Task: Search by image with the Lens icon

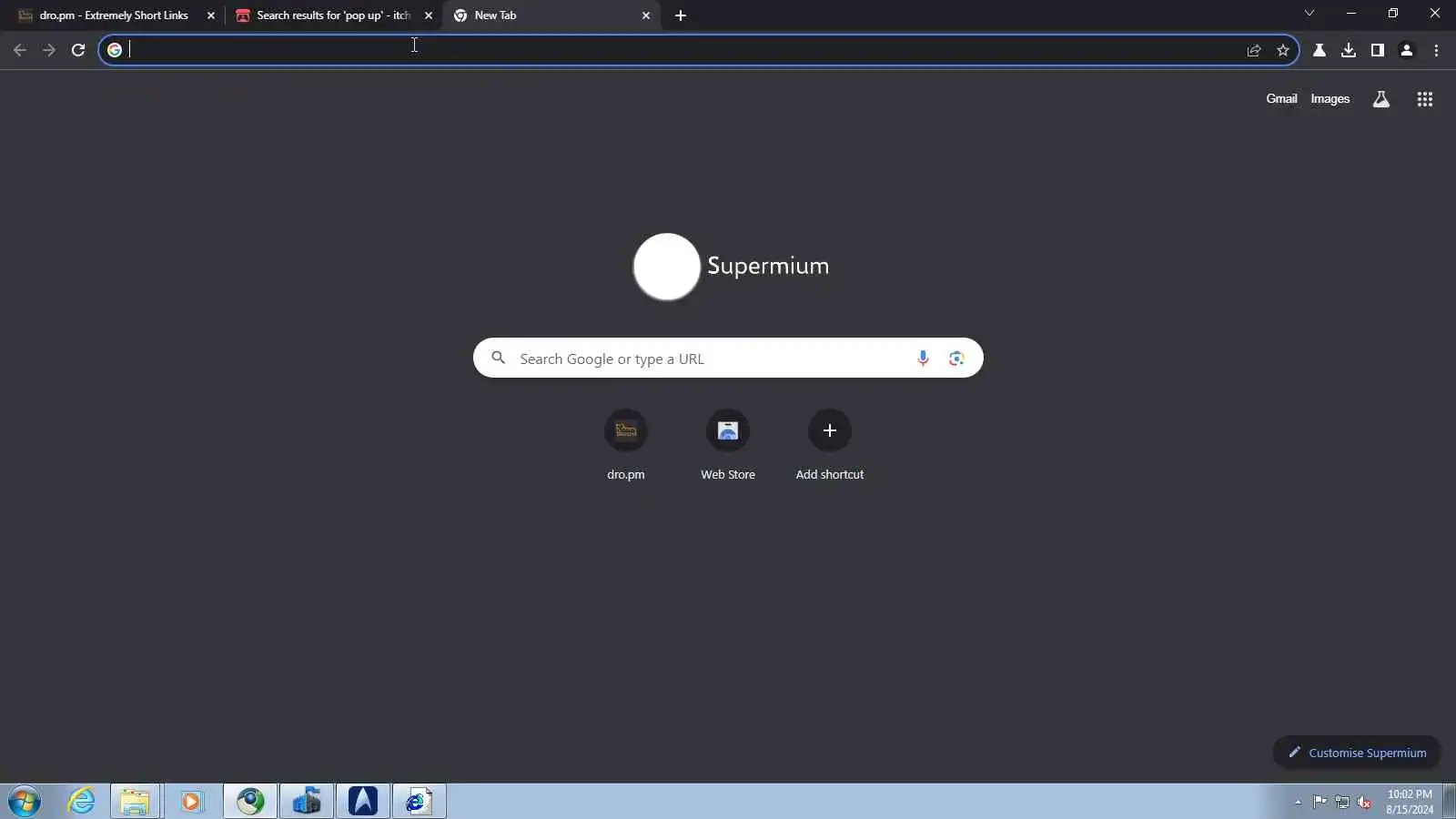Action: pyautogui.click(x=956, y=359)
